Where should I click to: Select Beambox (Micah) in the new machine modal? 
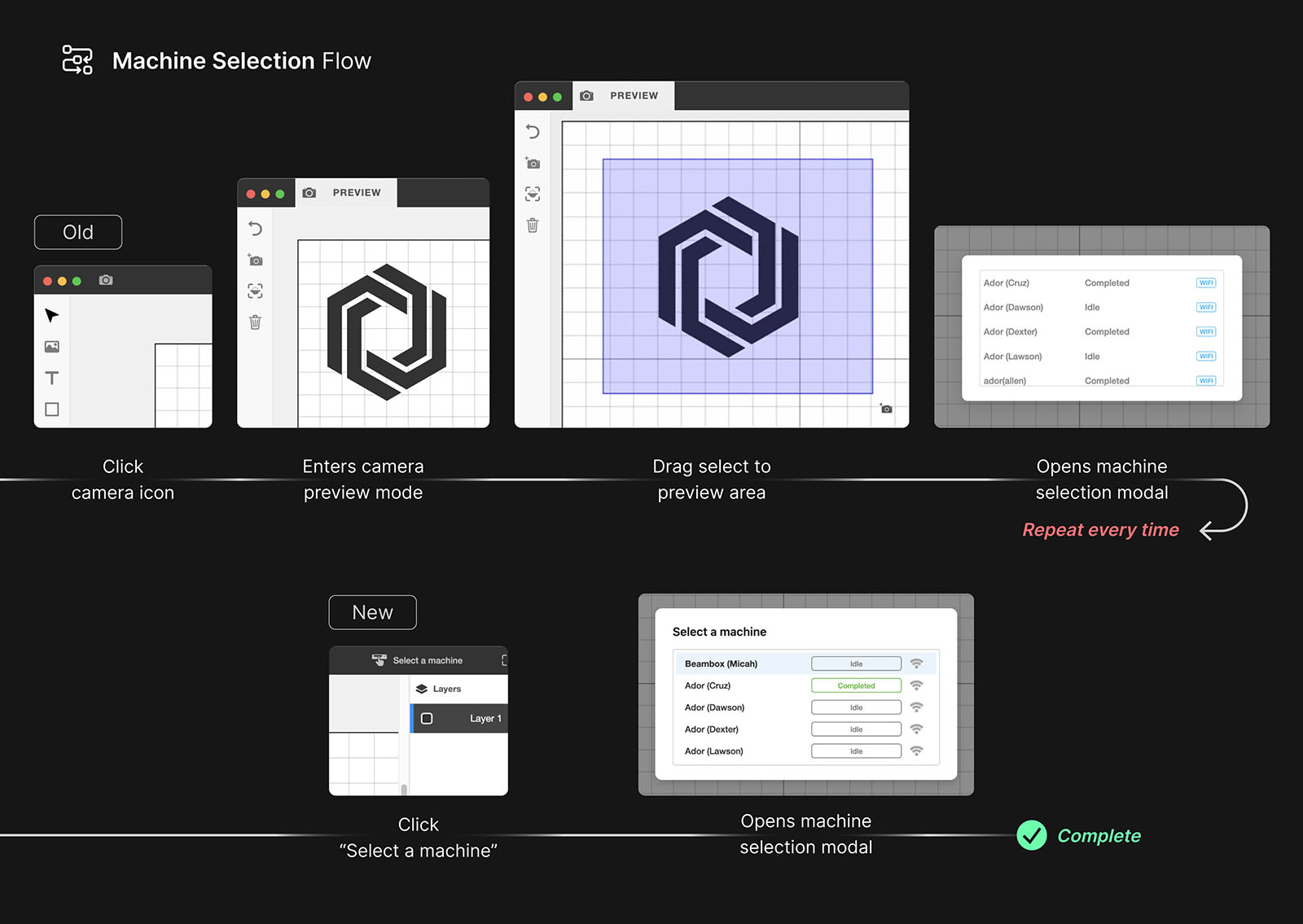coord(806,663)
